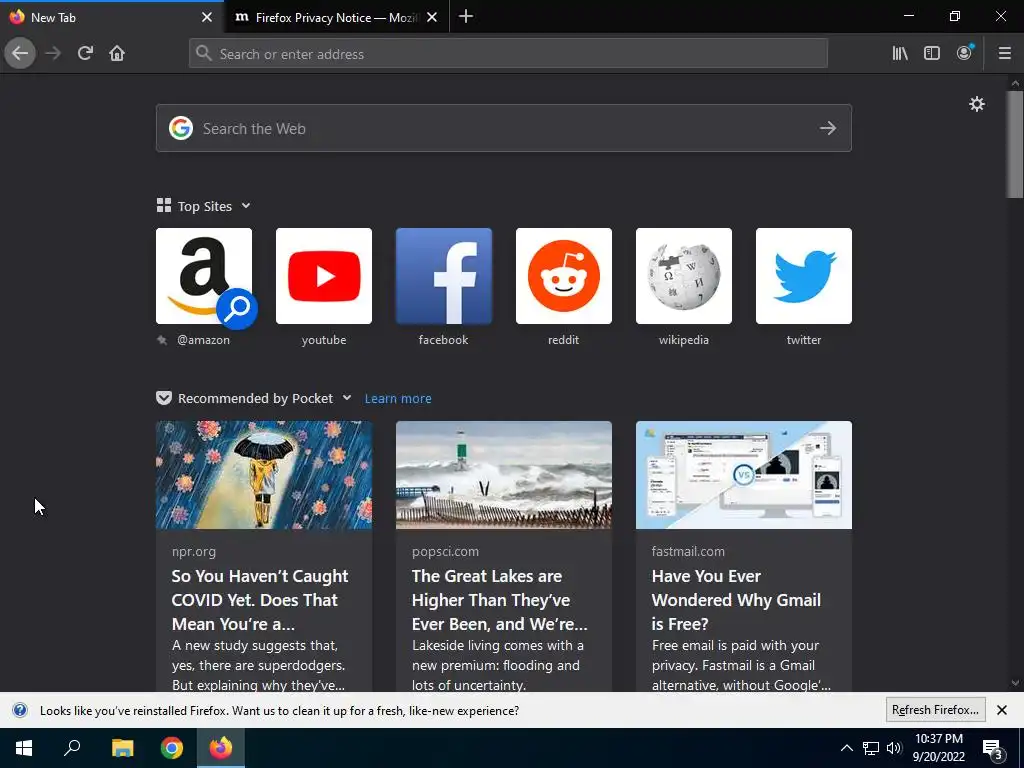Open the YouTube top site tile
1024x768 pixels.
click(x=324, y=276)
